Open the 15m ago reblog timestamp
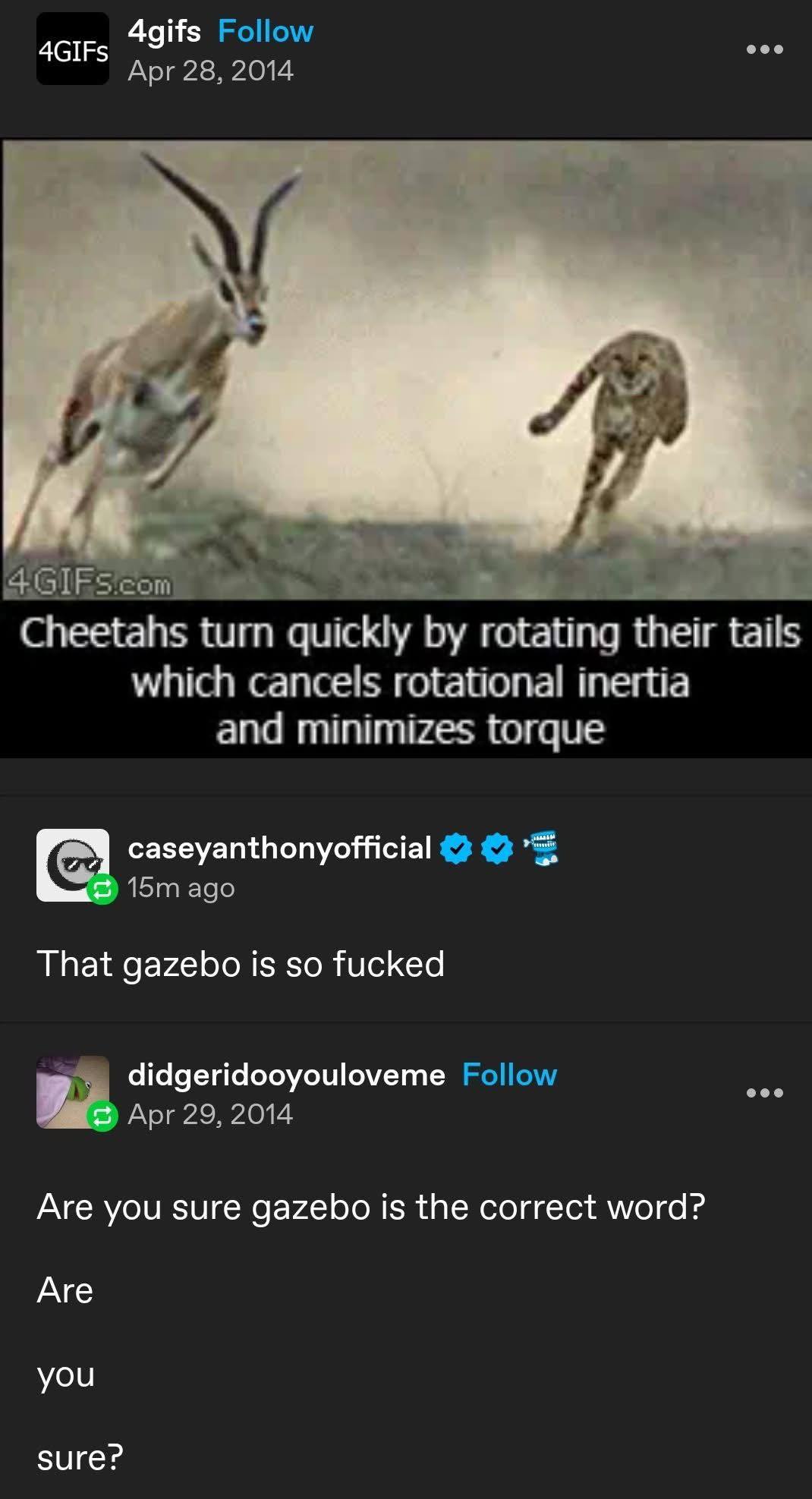The height and width of the screenshot is (1499, 812). coord(181,887)
